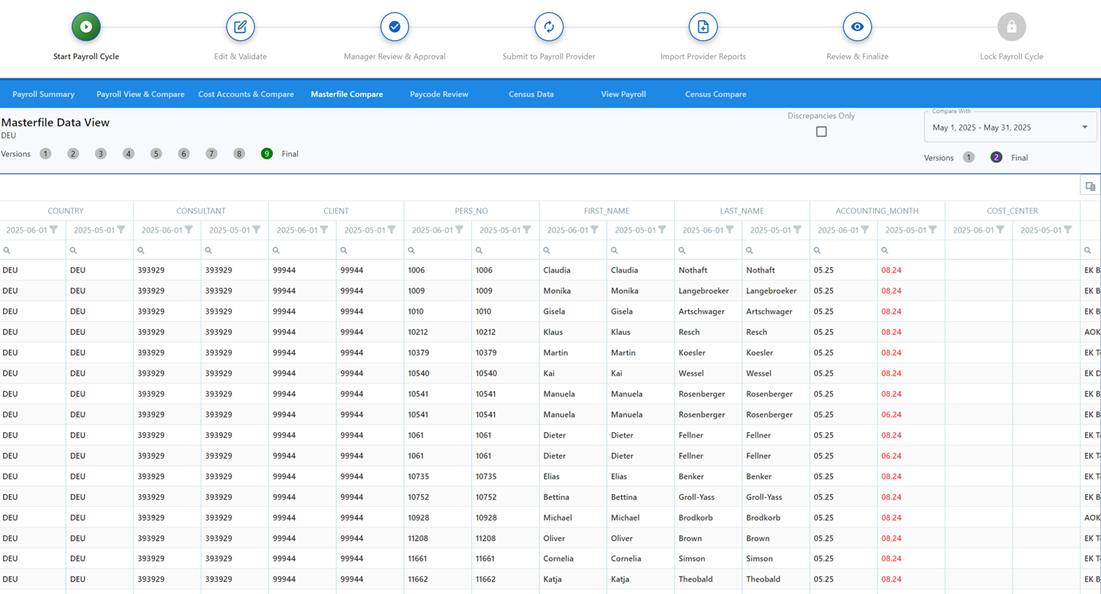Image resolution: width=1101 pixels, height=594 pixels.
Task: Click the Lock Payroll Cycle padlock icon
Action: point(1011,27)
